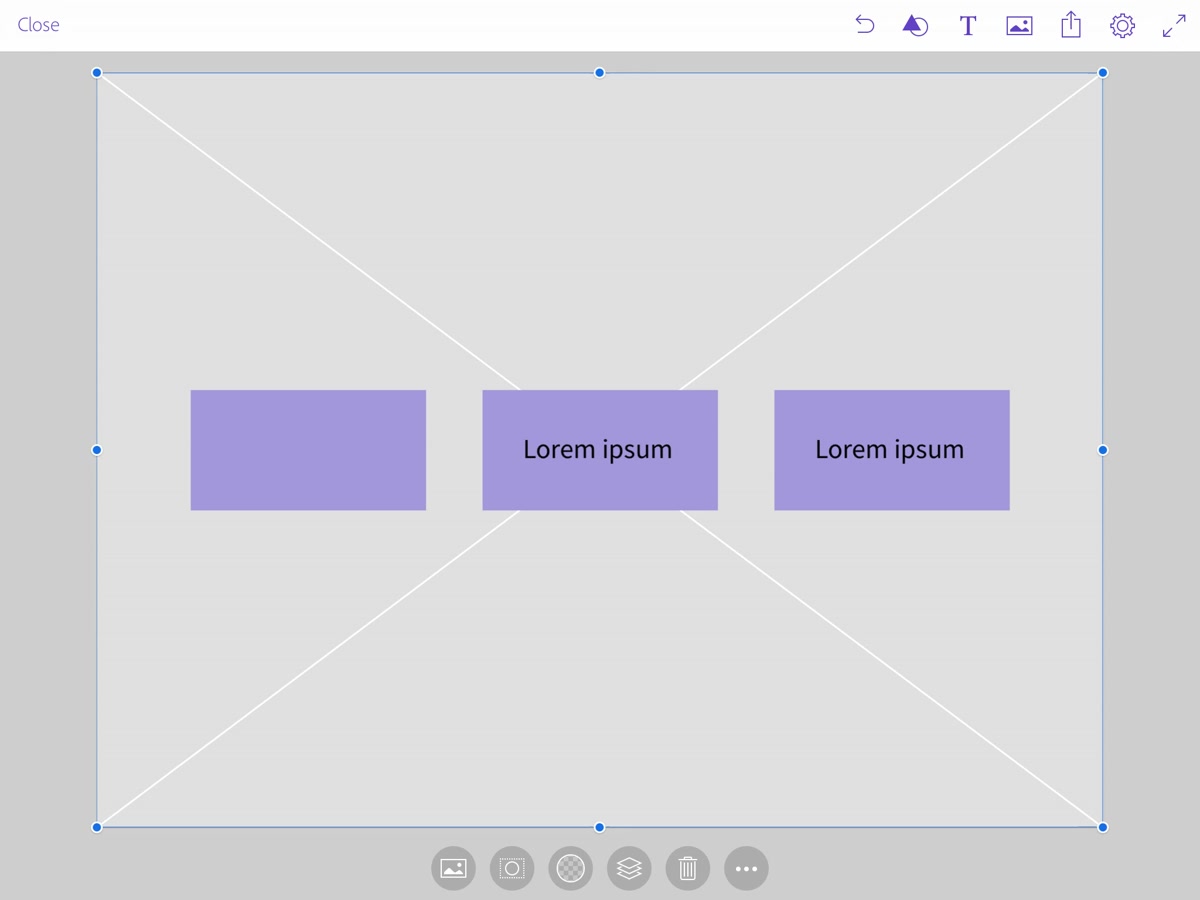Tap the undo arrow icon

tap(865, 26)
